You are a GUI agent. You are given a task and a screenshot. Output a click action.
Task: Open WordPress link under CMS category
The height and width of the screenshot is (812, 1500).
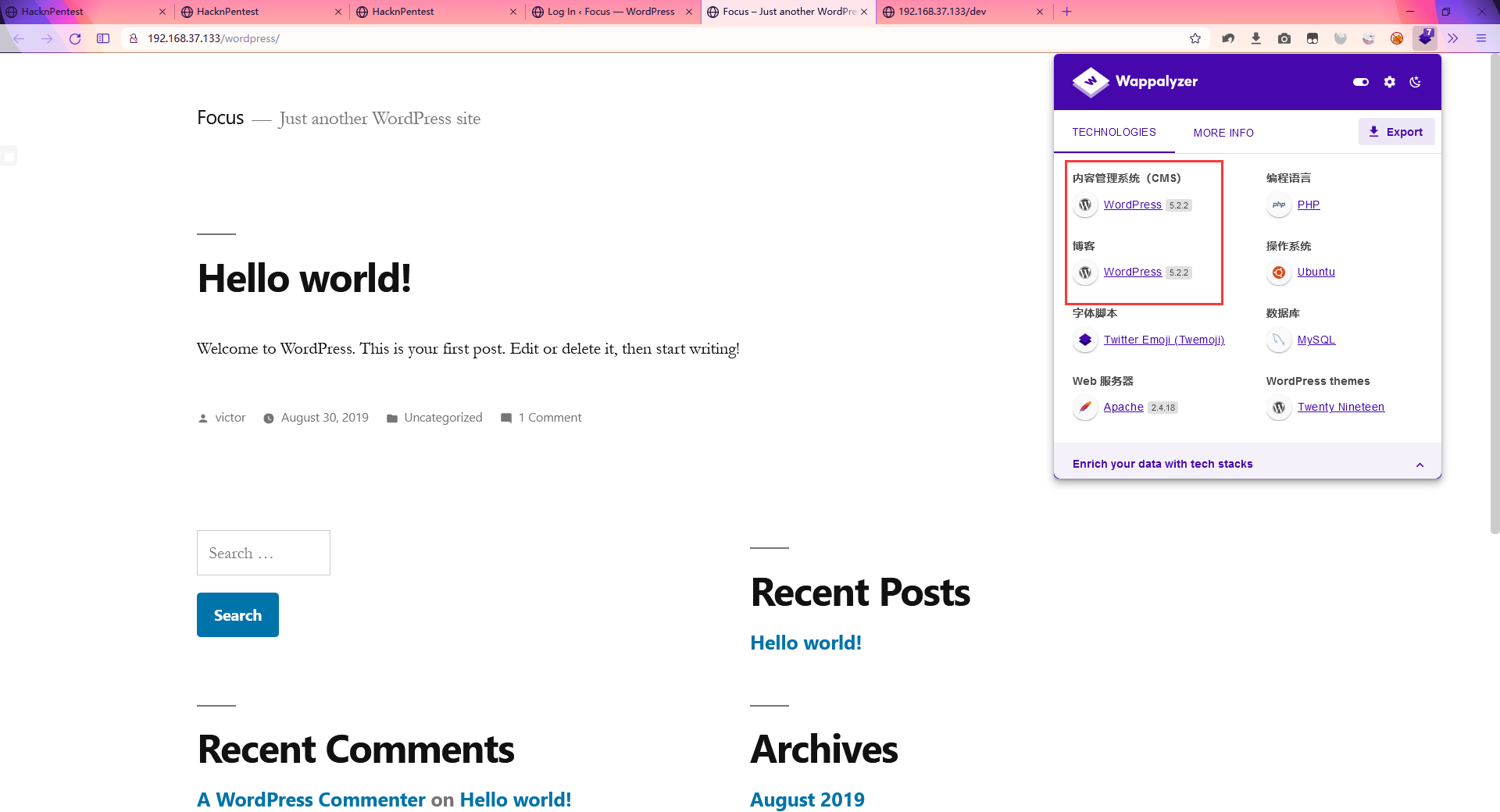(1132, 205)
